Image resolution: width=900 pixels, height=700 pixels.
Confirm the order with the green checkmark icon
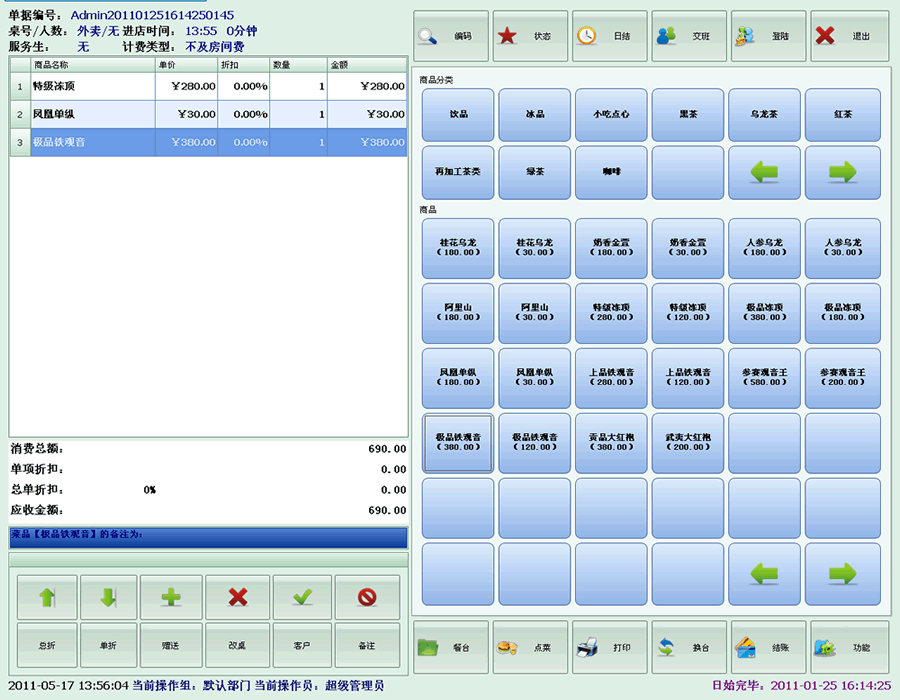pos(302,597)
